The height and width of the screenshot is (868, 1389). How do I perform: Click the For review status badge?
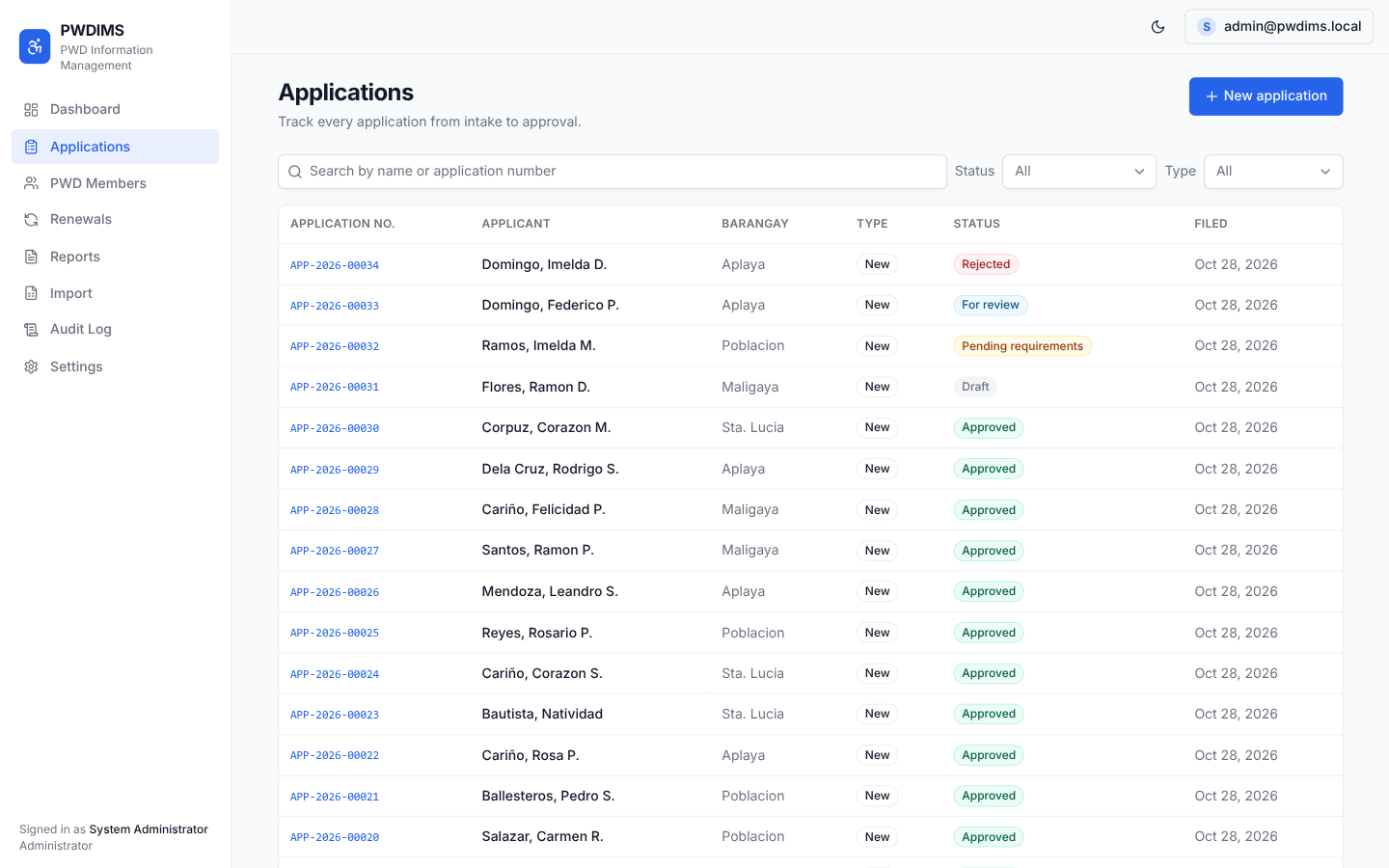(x=991, y=305)
